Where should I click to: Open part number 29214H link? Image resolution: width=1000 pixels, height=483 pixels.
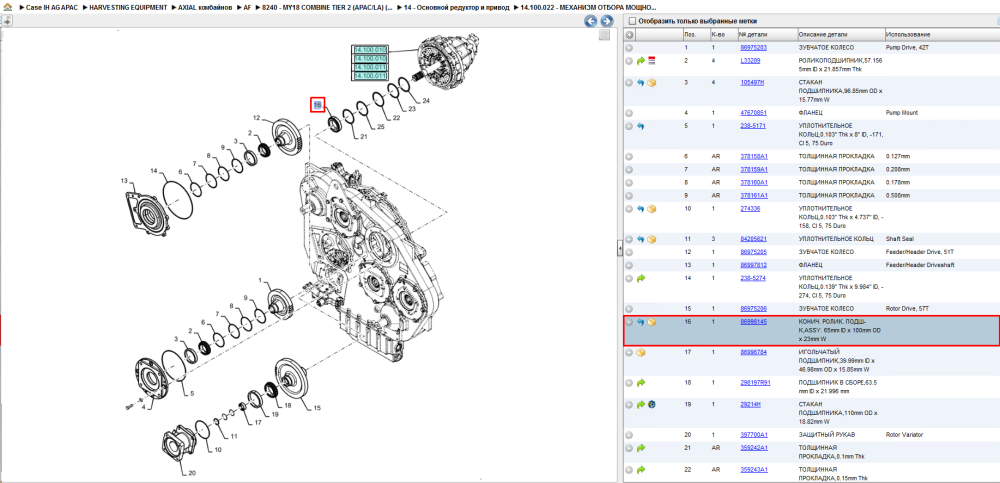click(x=750, y=405)
